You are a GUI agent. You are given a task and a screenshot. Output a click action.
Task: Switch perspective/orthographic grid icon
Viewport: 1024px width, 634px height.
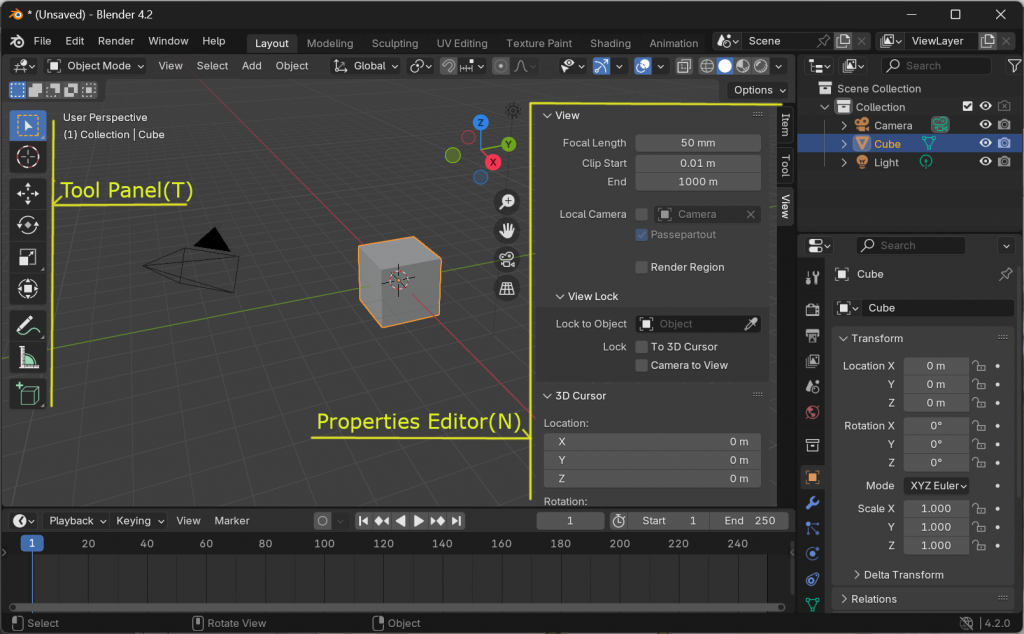pyautogui.click(x=507, y=288)
